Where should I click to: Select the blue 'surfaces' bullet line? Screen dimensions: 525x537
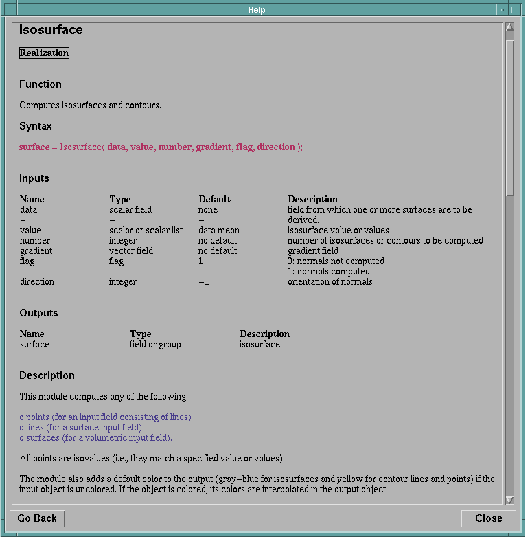pos(96,438)
